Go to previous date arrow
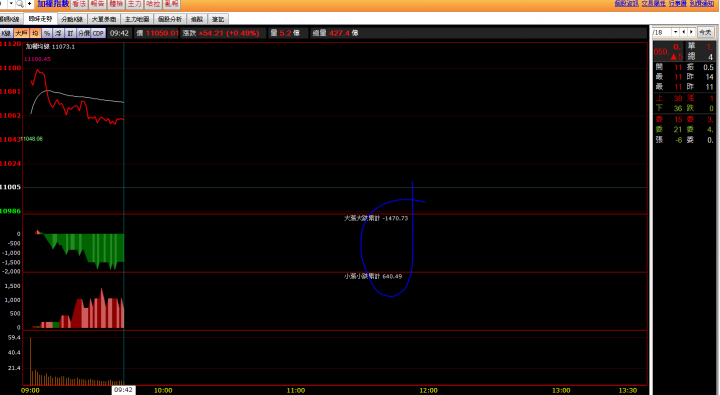 point(684,32)
